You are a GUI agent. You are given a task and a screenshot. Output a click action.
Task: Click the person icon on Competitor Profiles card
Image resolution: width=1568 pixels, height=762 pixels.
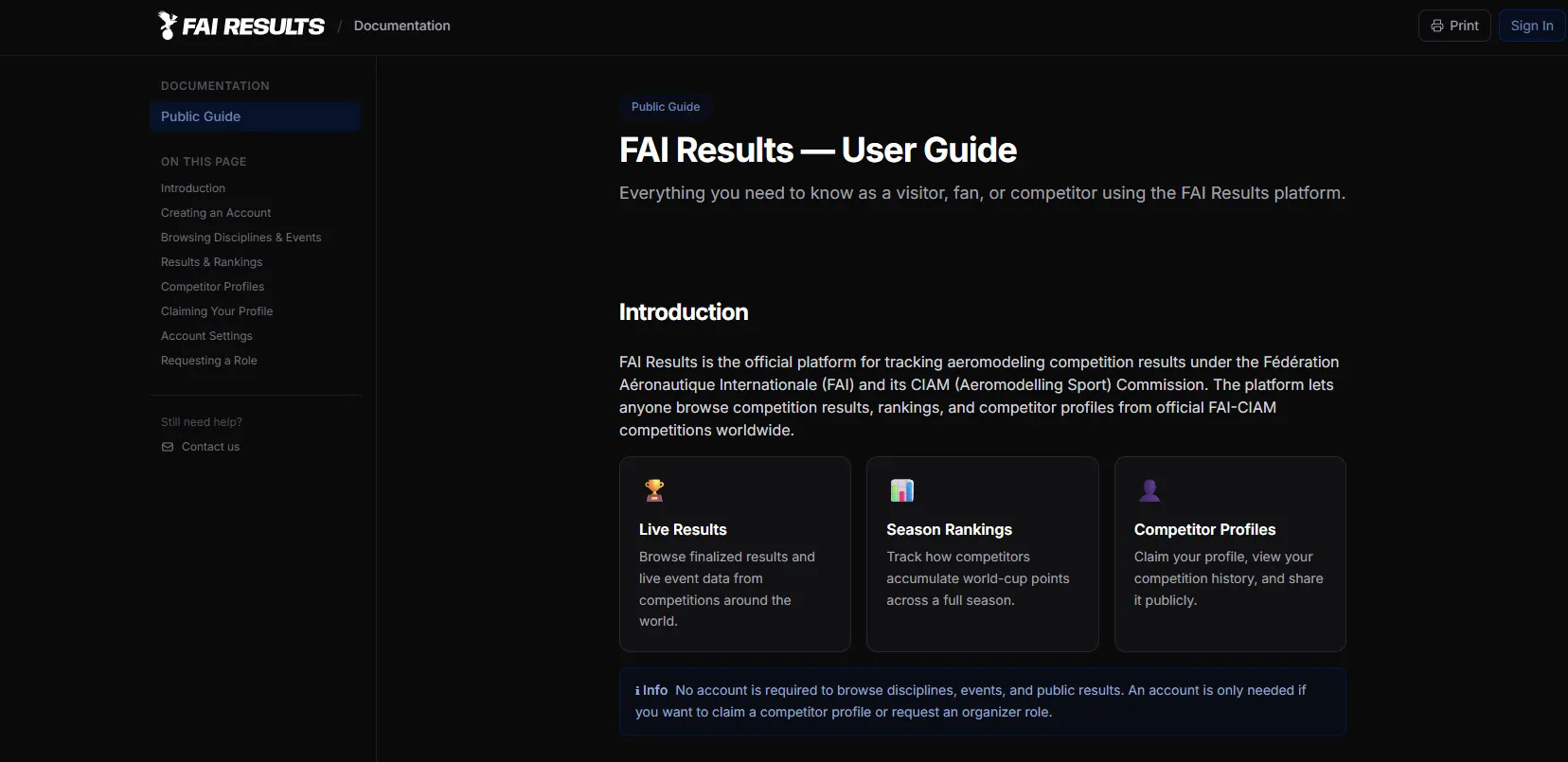click(1149, 490)
